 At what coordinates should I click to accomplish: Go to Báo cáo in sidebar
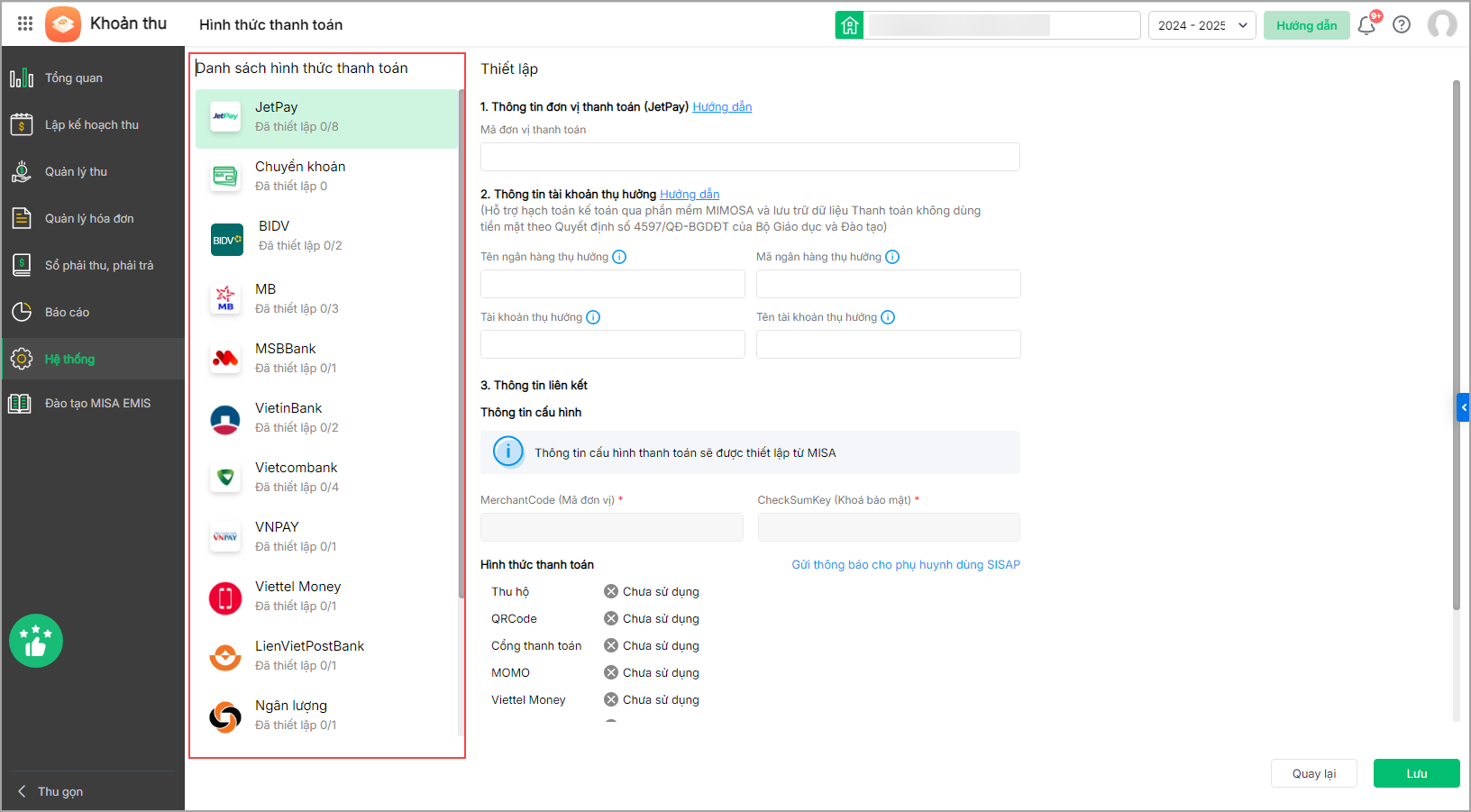(67, 313)
